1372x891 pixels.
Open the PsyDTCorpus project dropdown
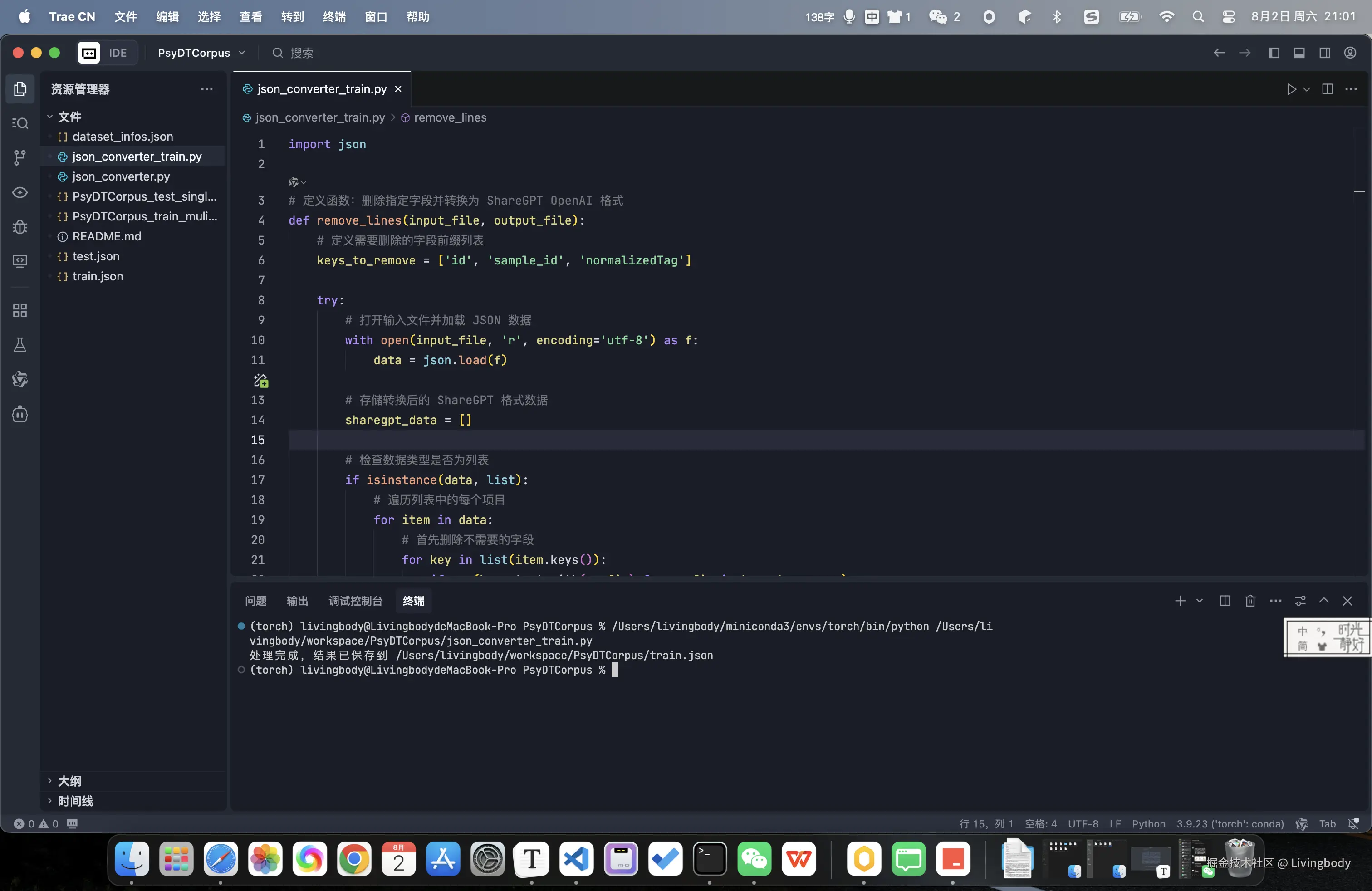[201, 53]
